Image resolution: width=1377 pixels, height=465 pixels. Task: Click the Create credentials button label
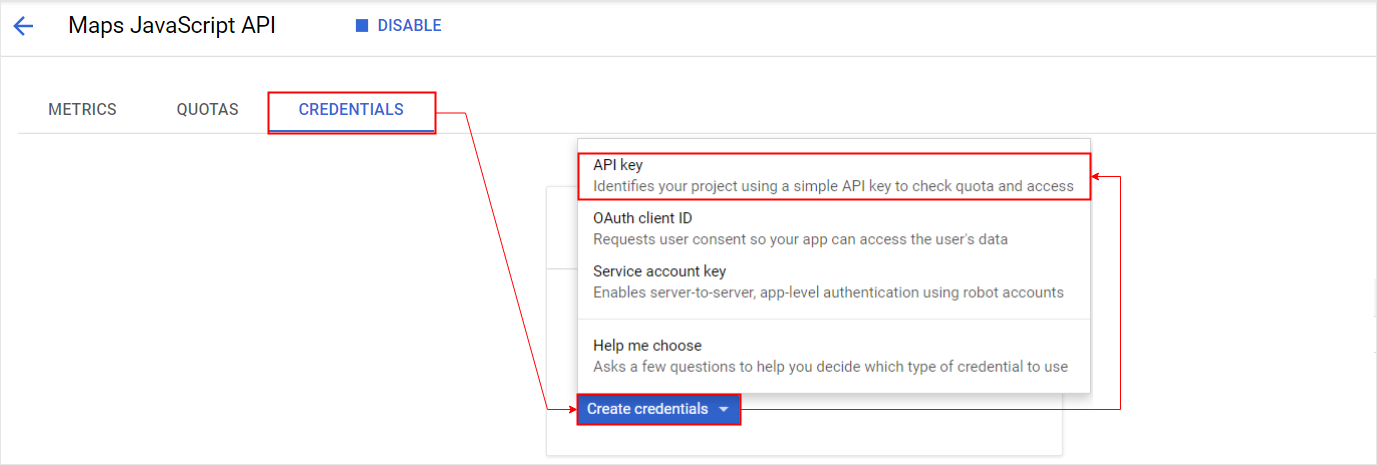click(x=647, y=409)
